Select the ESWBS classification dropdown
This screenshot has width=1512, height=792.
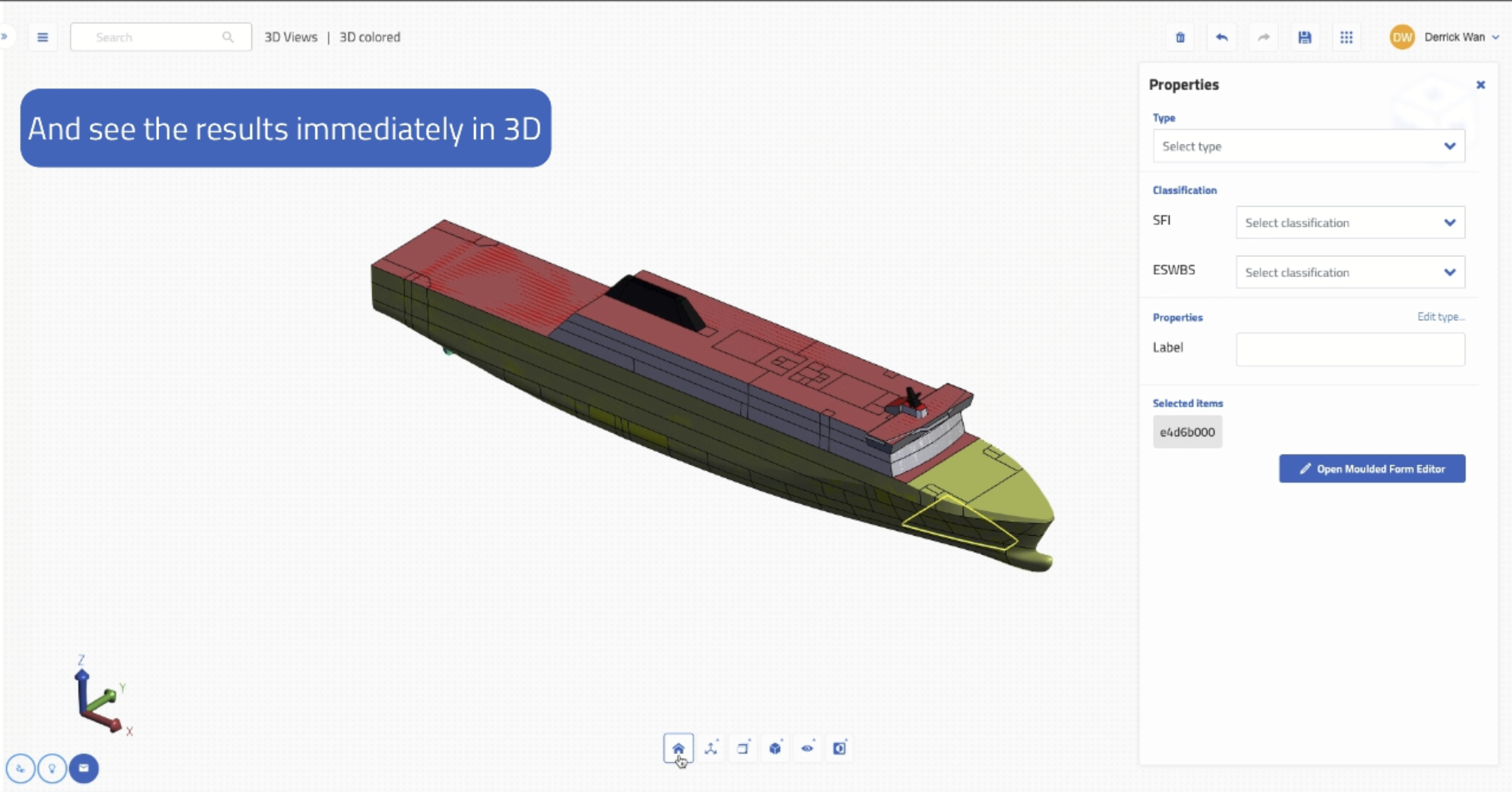click(1349, 272)
